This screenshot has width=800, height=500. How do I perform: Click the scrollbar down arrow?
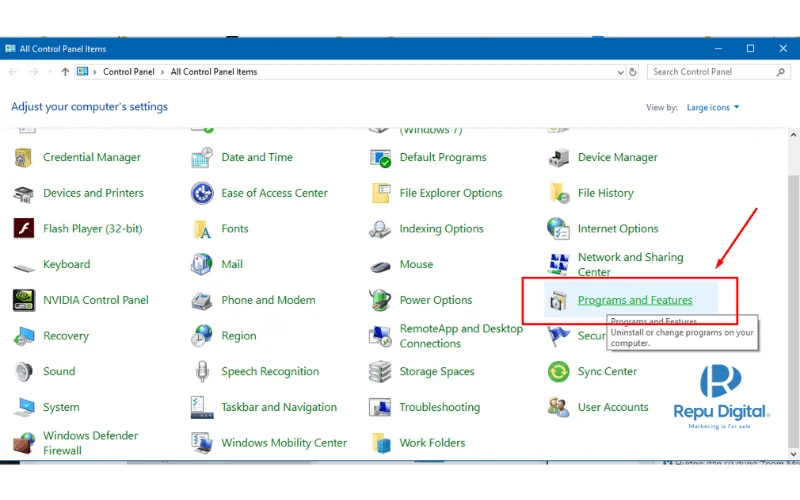click(793, 454)
